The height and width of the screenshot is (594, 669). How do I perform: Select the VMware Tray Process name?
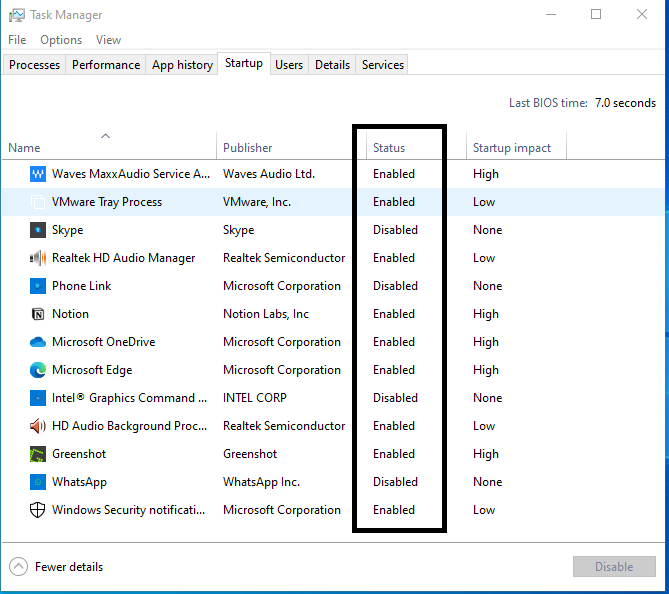pyautogui.click(x=107, y=202)
